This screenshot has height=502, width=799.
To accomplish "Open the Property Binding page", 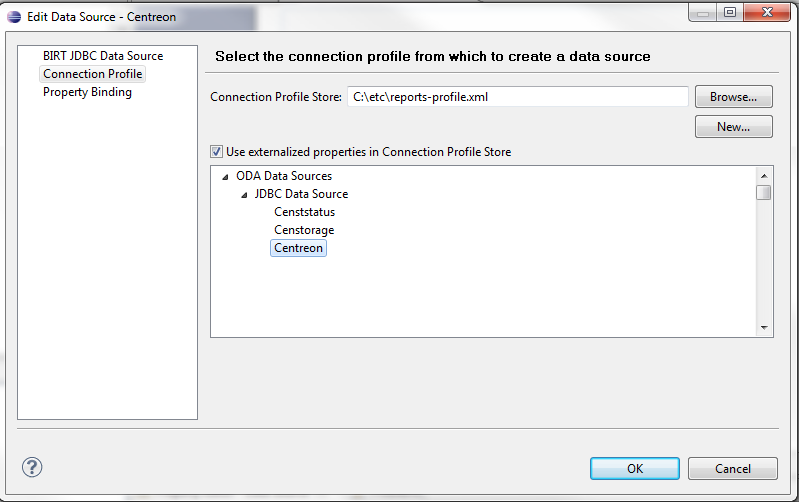I will pyautogui.click(x=87, y=92).
